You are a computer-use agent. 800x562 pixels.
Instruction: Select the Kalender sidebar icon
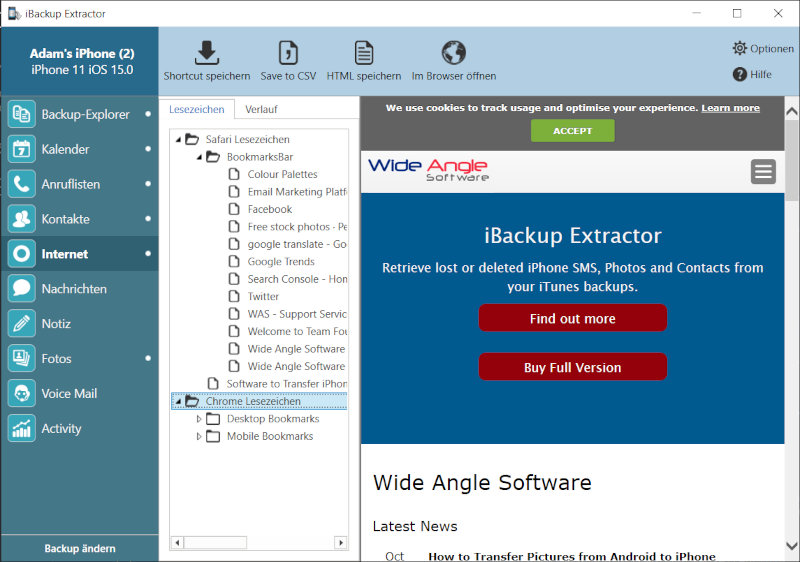21,149
